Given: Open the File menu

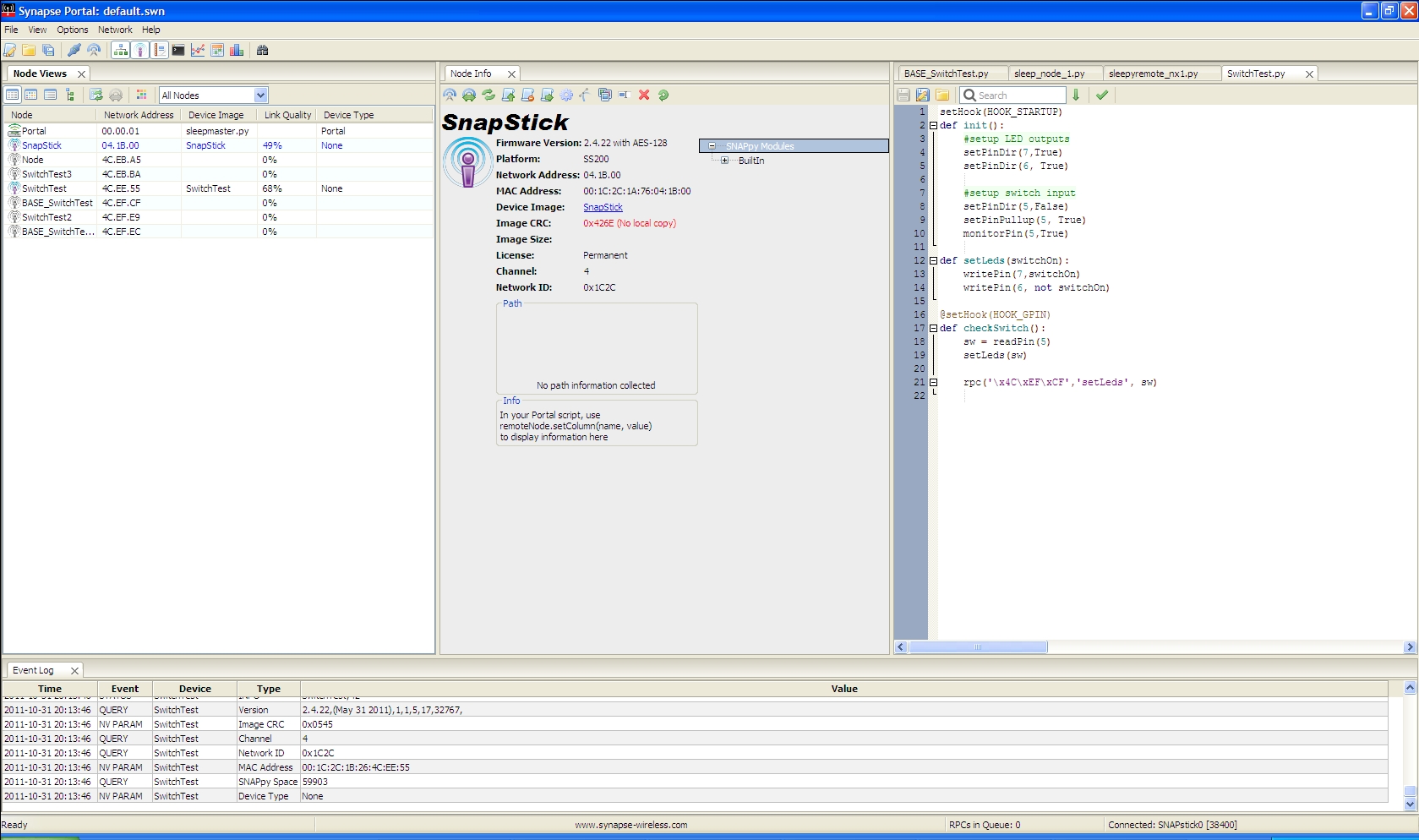Looking at the screenshot, I should 11,30.
